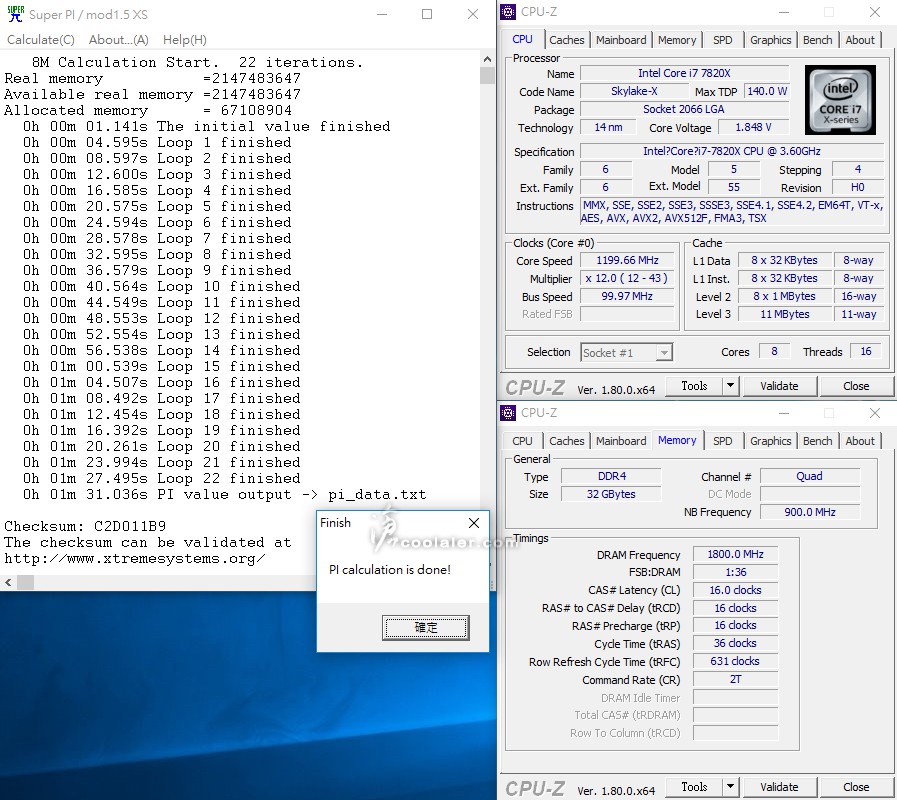Open the Mainboard tab in lower CPU-Z window
897x800 pixels.
(x=621, y=441)
